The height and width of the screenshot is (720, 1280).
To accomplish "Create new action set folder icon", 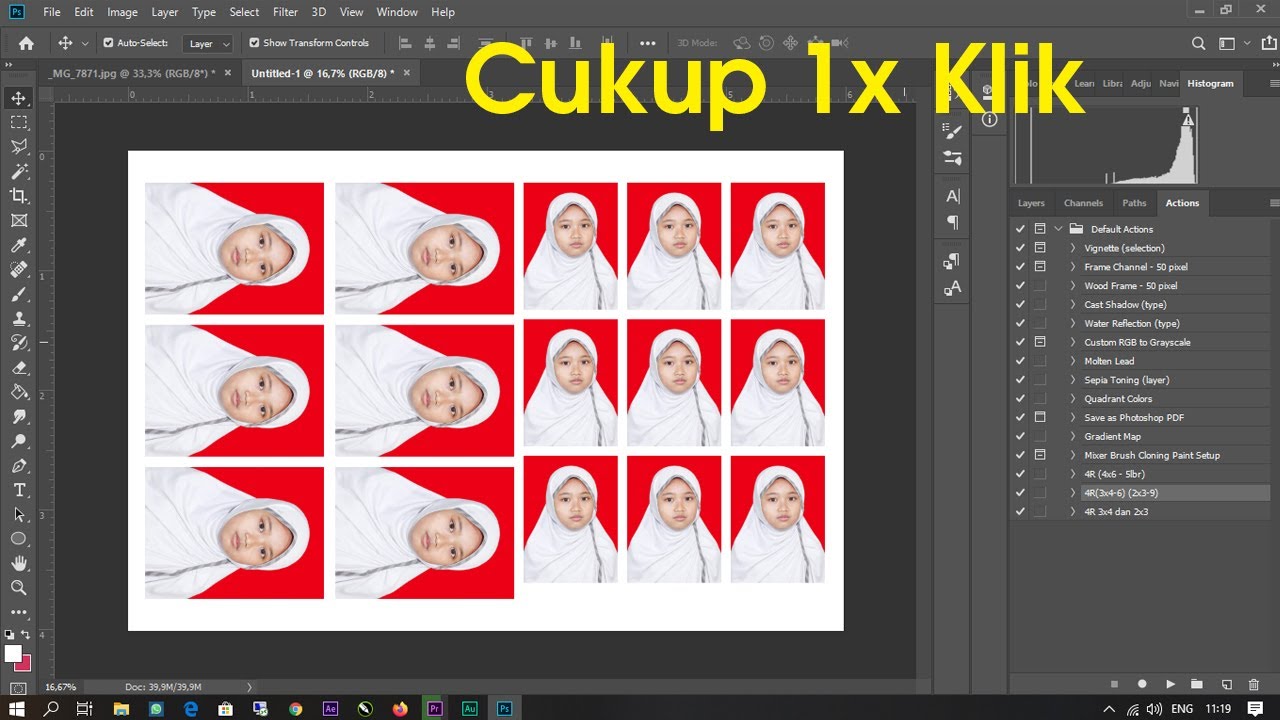I will coord(1197,684).
